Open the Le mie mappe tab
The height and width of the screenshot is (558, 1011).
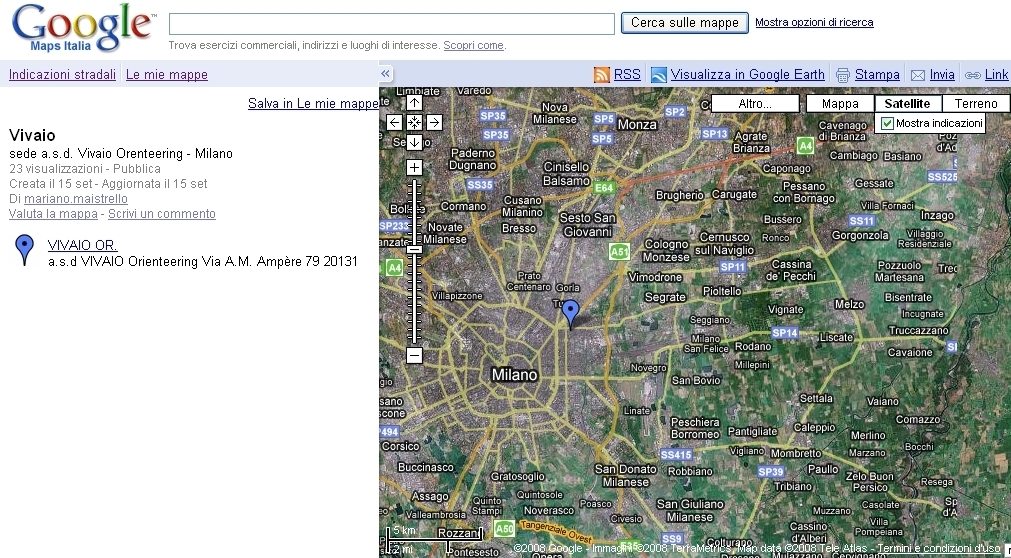click(x=166, y=74)
